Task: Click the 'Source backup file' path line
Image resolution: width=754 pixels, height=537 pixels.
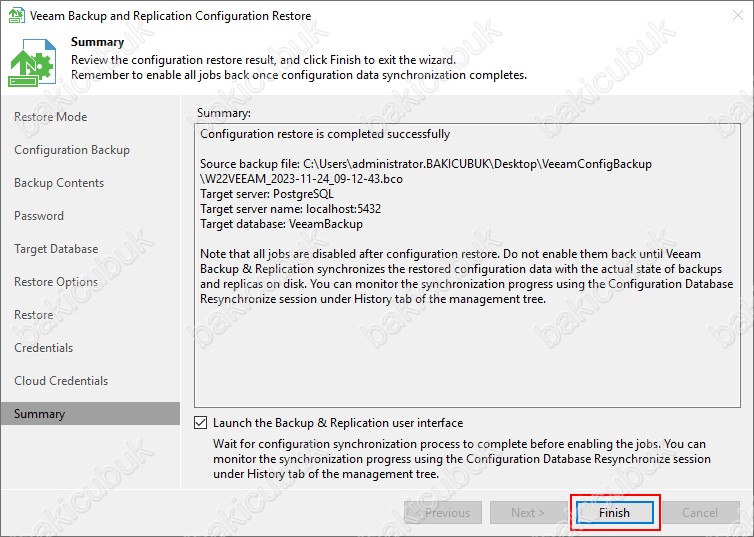Action: (426, 164)
